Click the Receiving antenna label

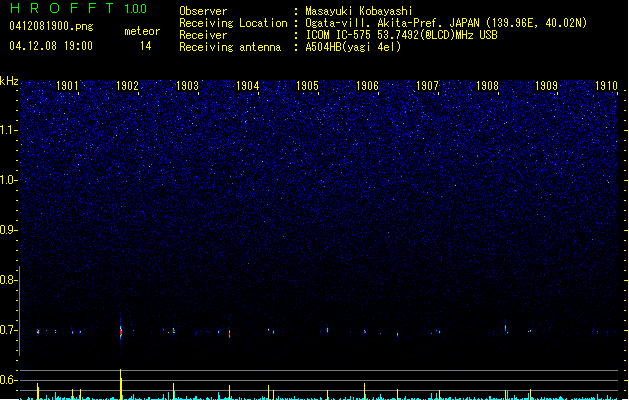click(230, 47)
